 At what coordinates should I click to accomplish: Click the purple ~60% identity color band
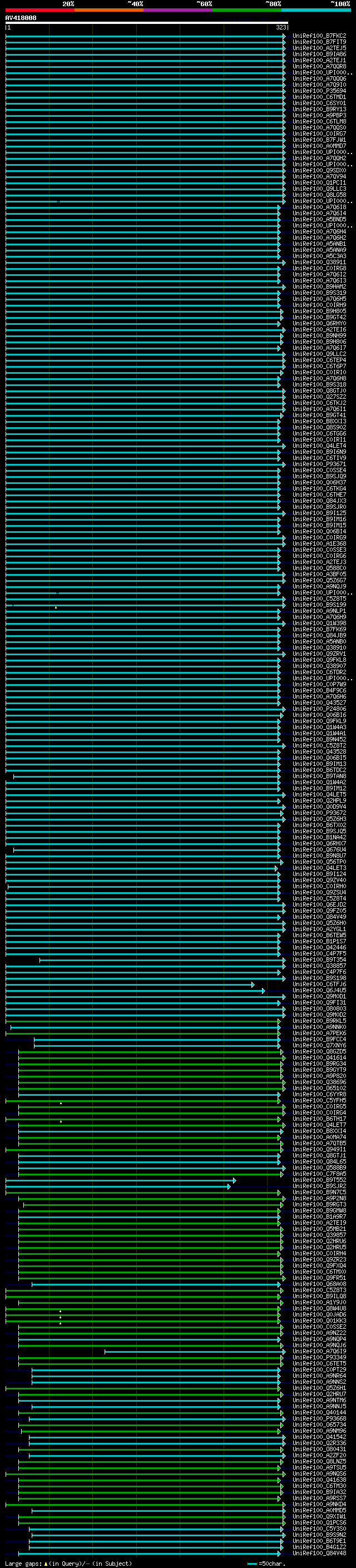[x=177, y=10]
